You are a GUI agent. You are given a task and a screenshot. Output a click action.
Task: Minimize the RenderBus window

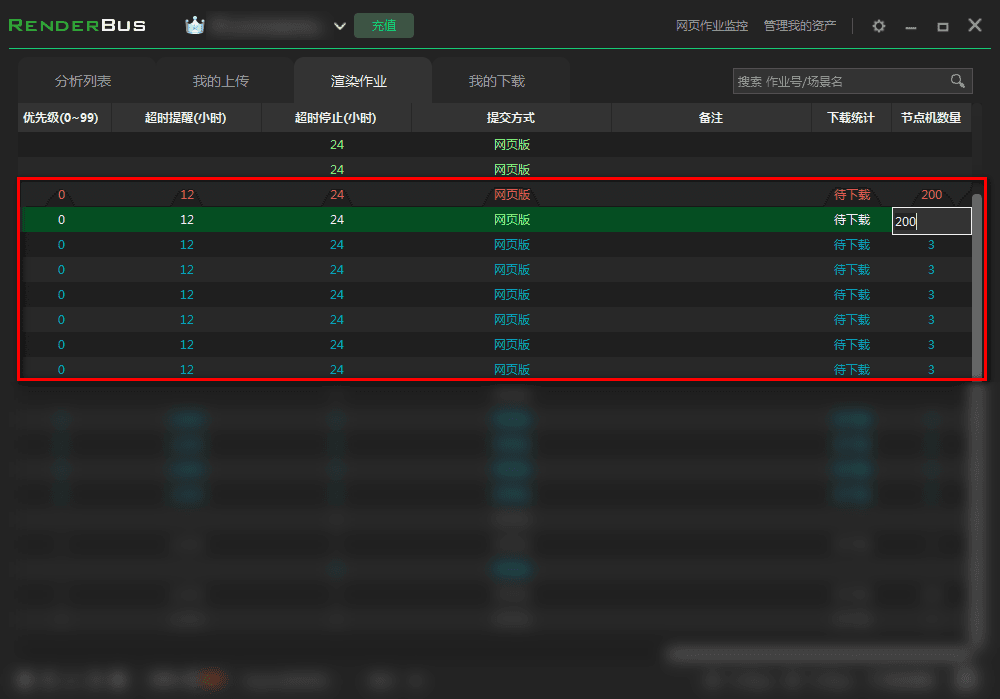pyautogui.click(x=911, y=27)
